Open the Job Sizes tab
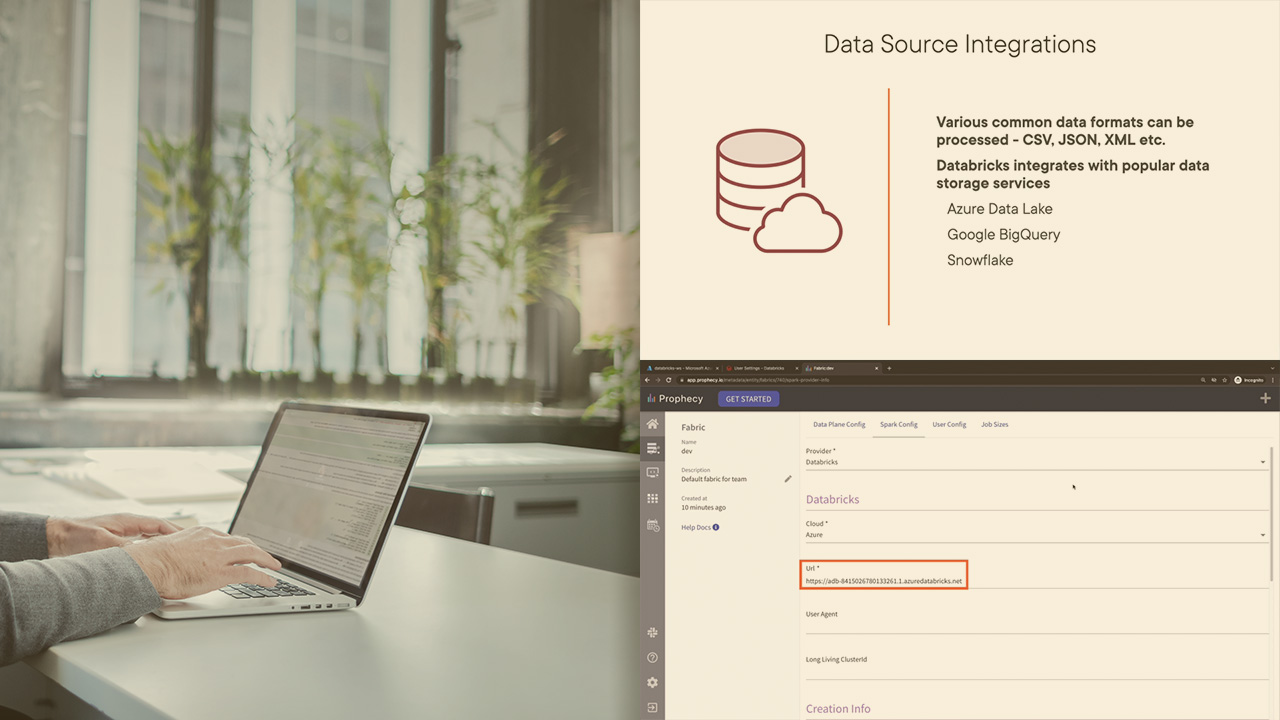 tap(994, 424)
